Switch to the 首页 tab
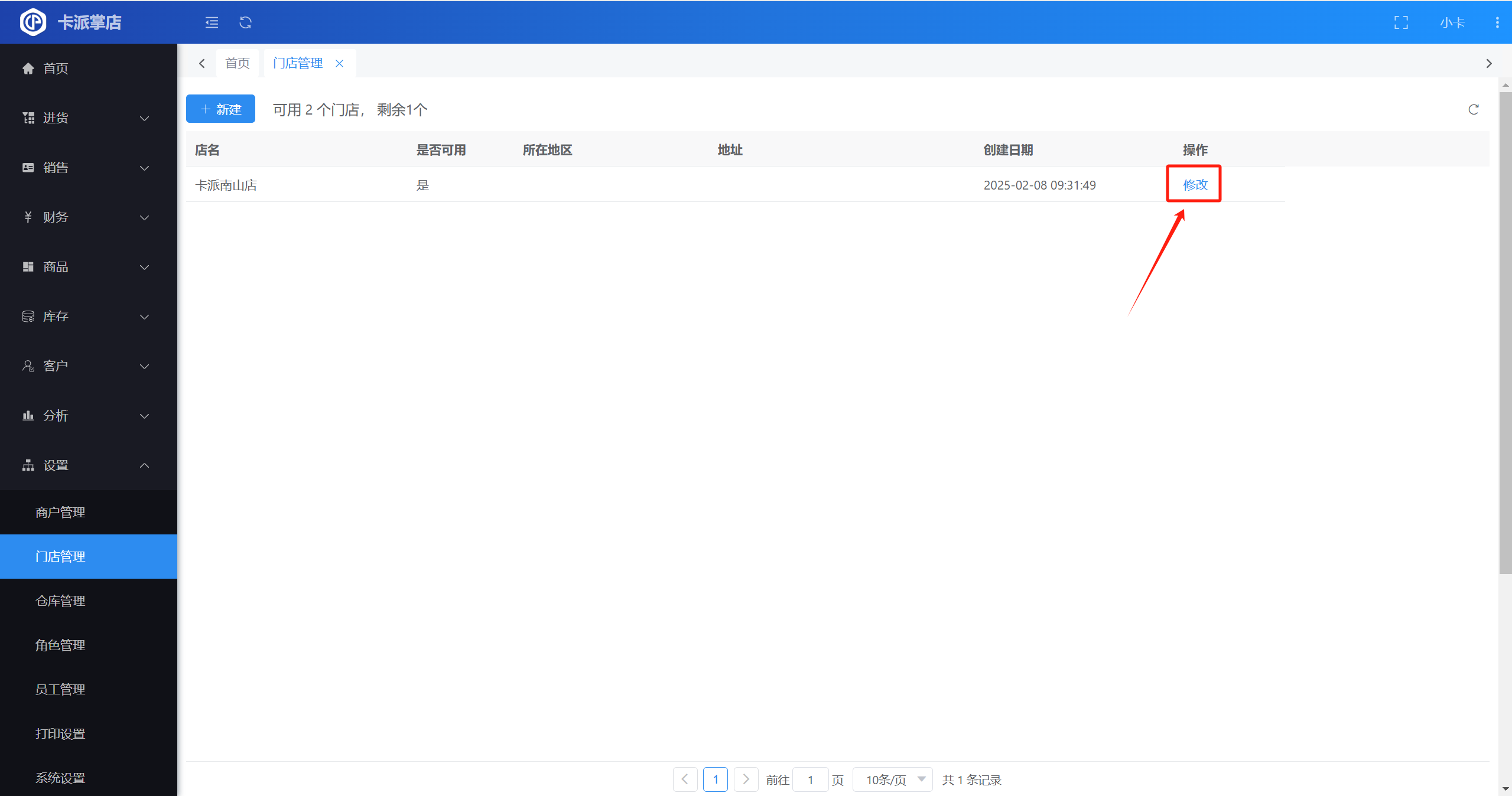1512x796 pixels. tap(238, 63)
